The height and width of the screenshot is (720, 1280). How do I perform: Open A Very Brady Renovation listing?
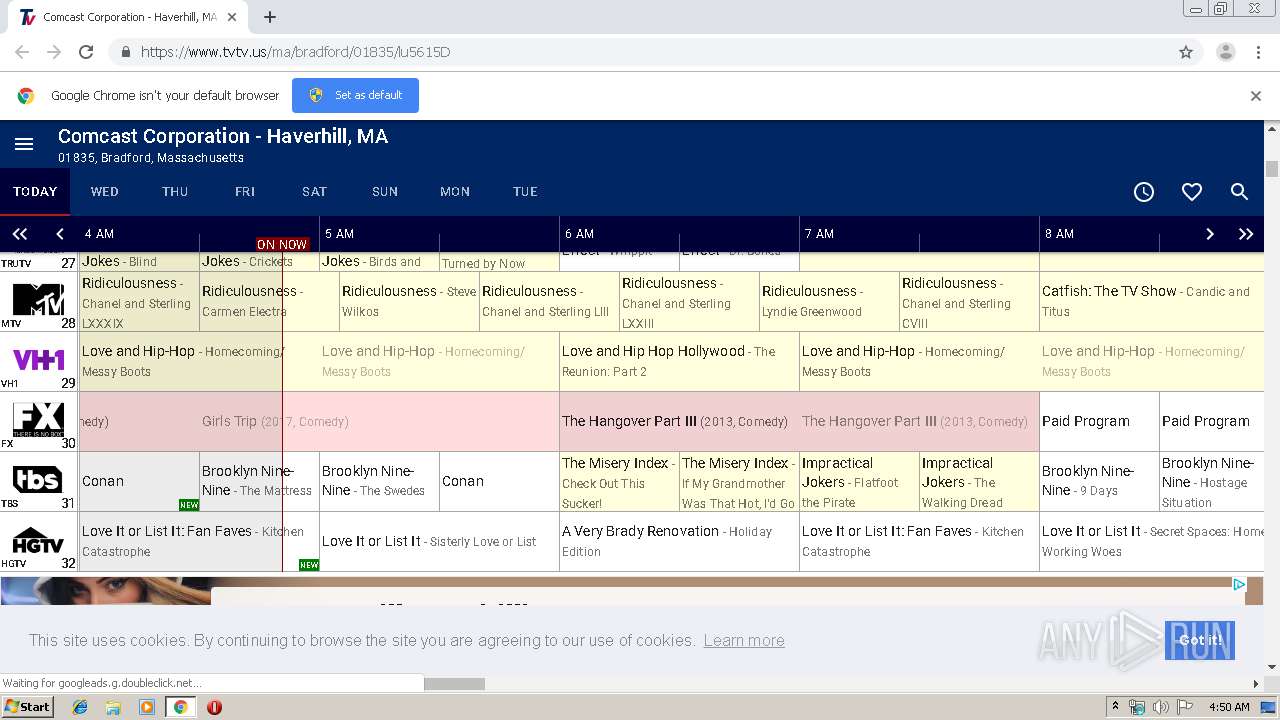[680, 541]
